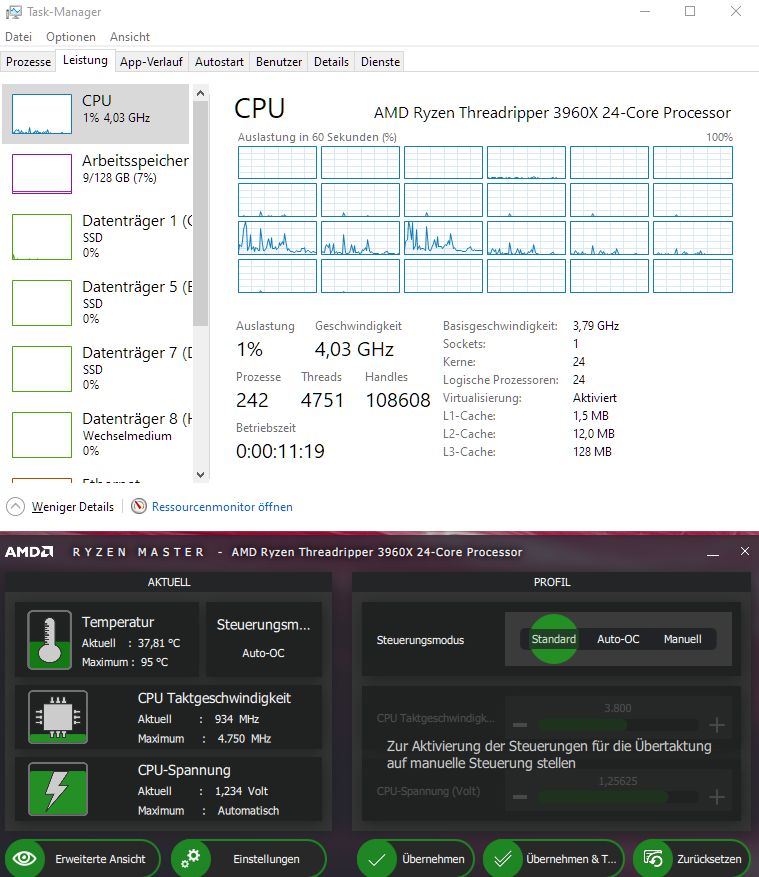Click the Übernehmen button
This screenshot has width=759, height=877.
416,859
